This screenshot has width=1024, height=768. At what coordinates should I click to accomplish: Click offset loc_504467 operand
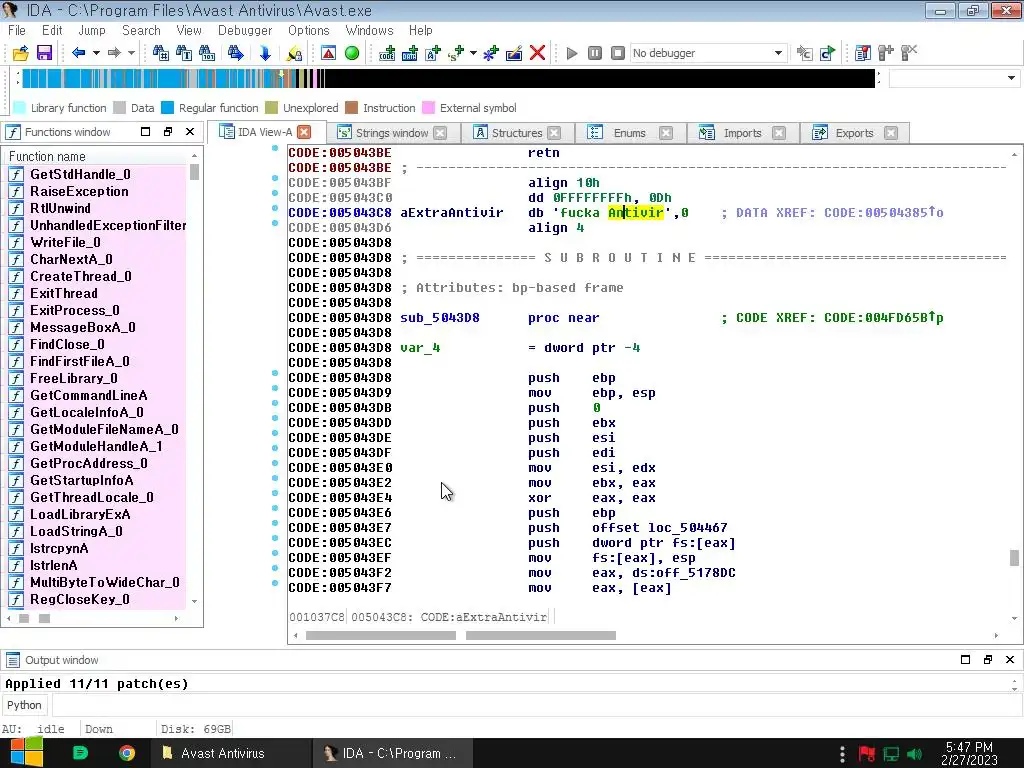click(660, 527)
